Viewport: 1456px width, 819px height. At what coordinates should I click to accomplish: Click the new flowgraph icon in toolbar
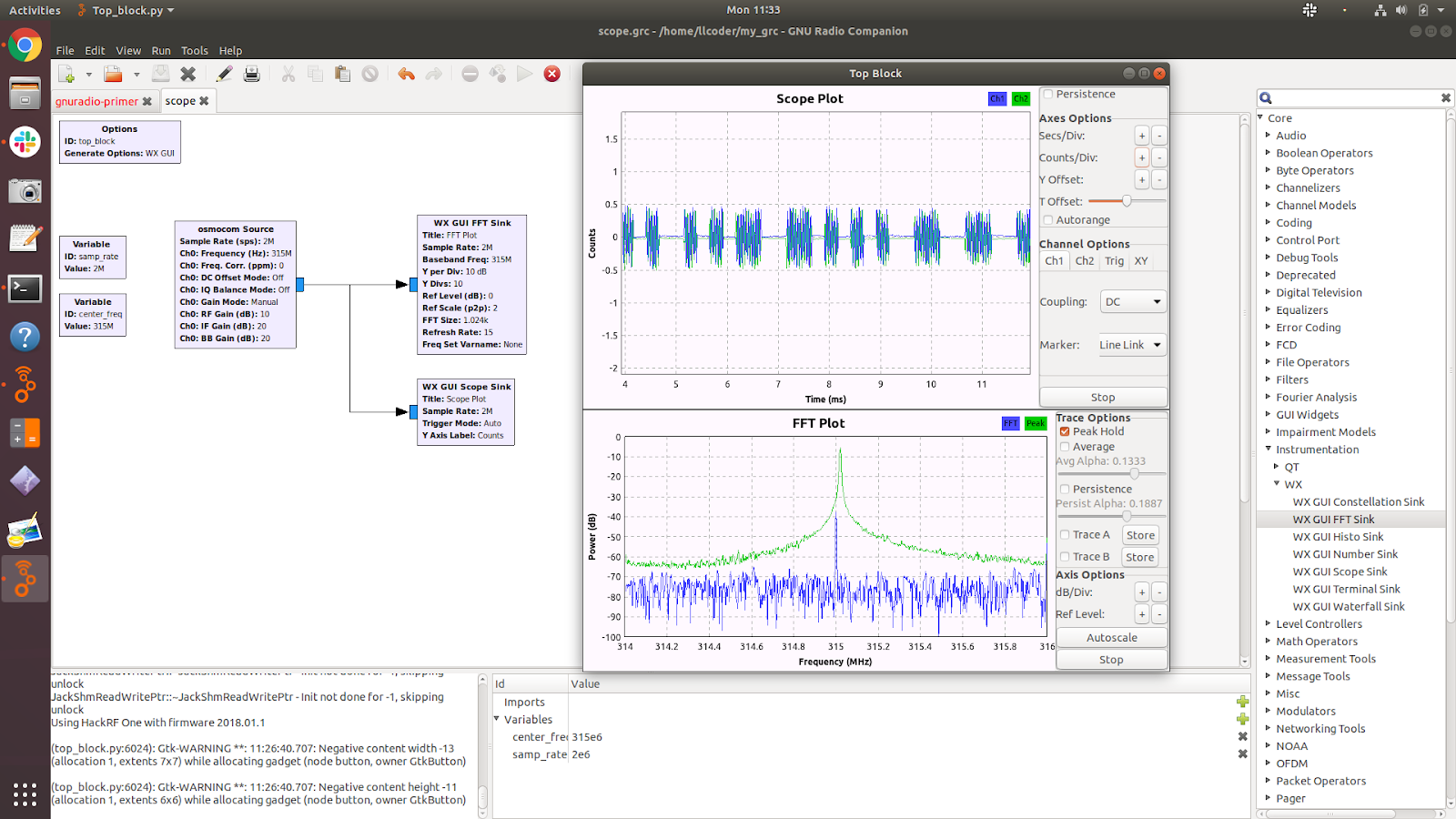tap(66, 74)
